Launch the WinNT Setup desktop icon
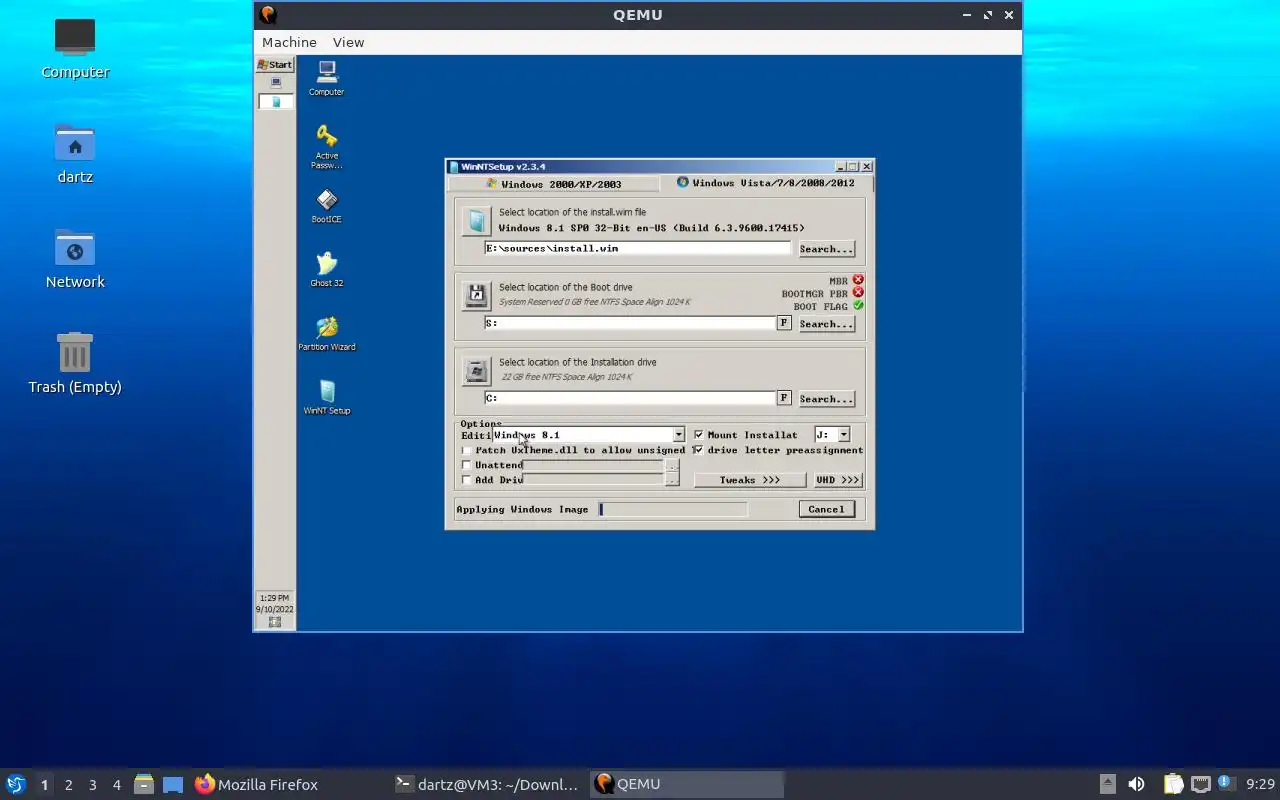This screenshot has width=1280, height=800. (x=326, y=397)
